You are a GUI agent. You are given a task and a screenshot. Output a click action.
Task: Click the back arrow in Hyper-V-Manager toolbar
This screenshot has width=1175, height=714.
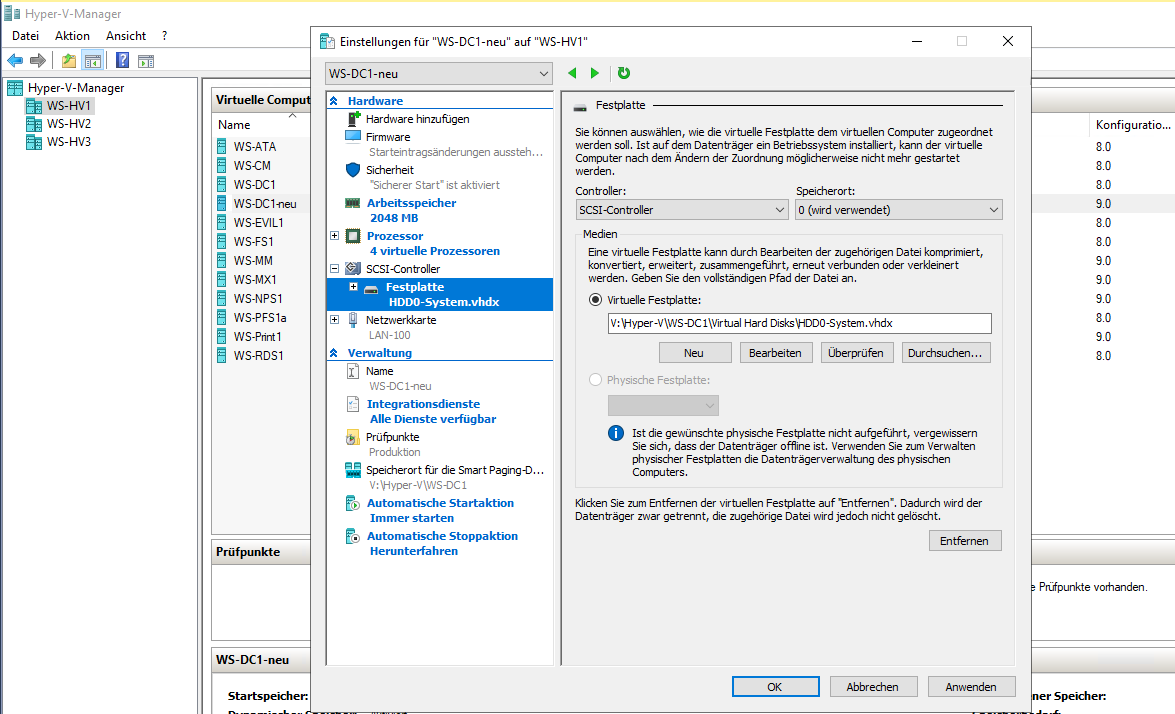(x=15, y=61)
